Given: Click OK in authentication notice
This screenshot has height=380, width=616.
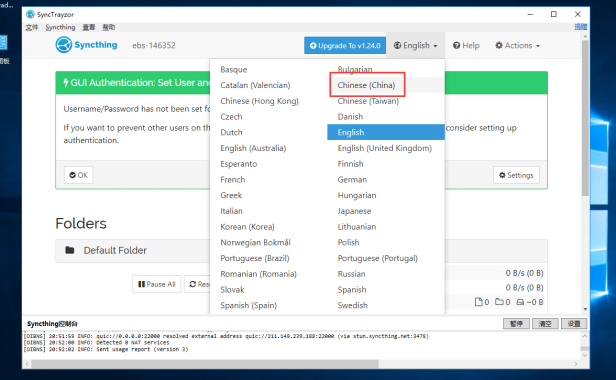Looking at the screenshot, I should click(79, 175).
